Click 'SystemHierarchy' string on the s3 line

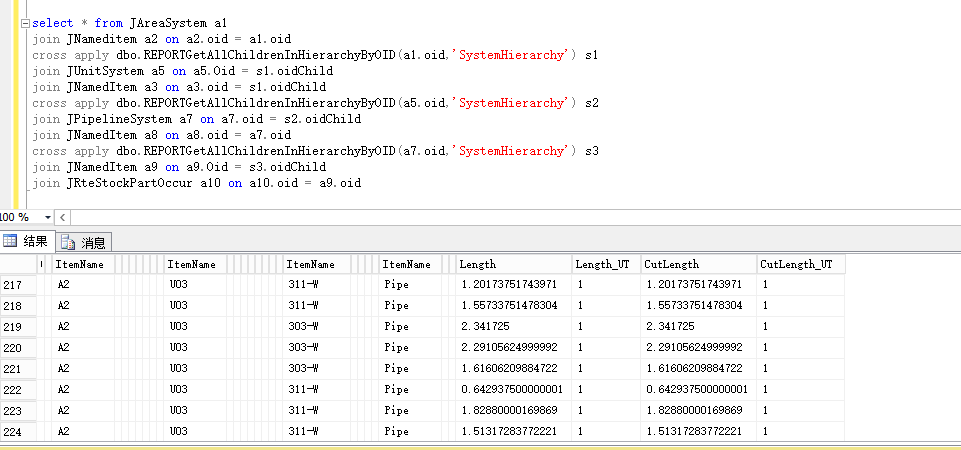(x=512, y=151)
